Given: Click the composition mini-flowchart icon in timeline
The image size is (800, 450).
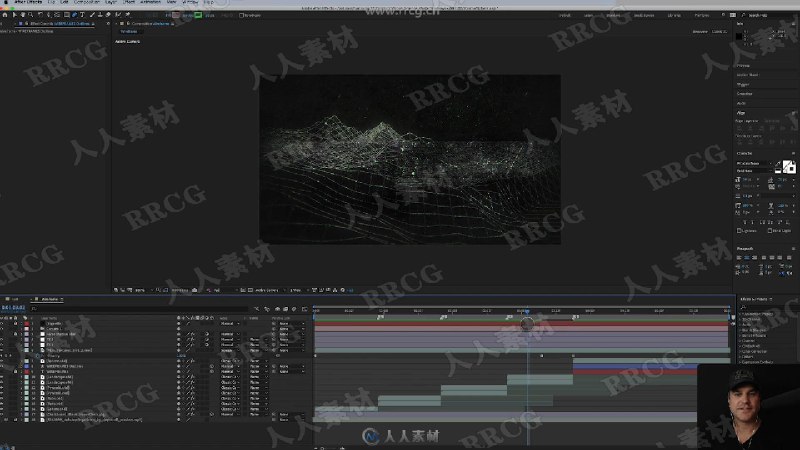Looking at the screenshot, I should [x=256, y=308].
